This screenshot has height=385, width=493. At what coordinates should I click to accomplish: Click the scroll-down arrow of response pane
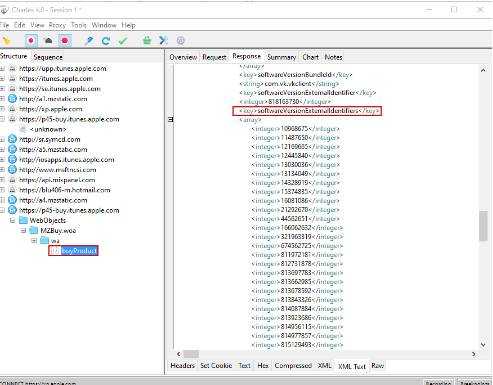pyautogui.click(x=483, y=344)
